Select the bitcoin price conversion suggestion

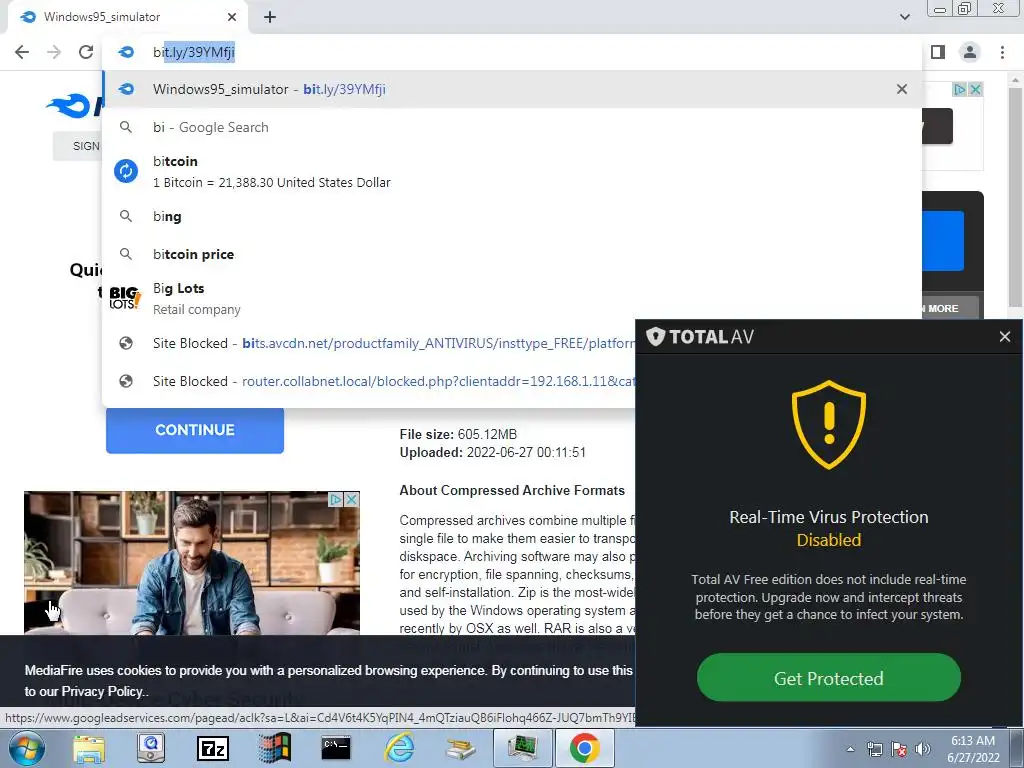point(513,171)
